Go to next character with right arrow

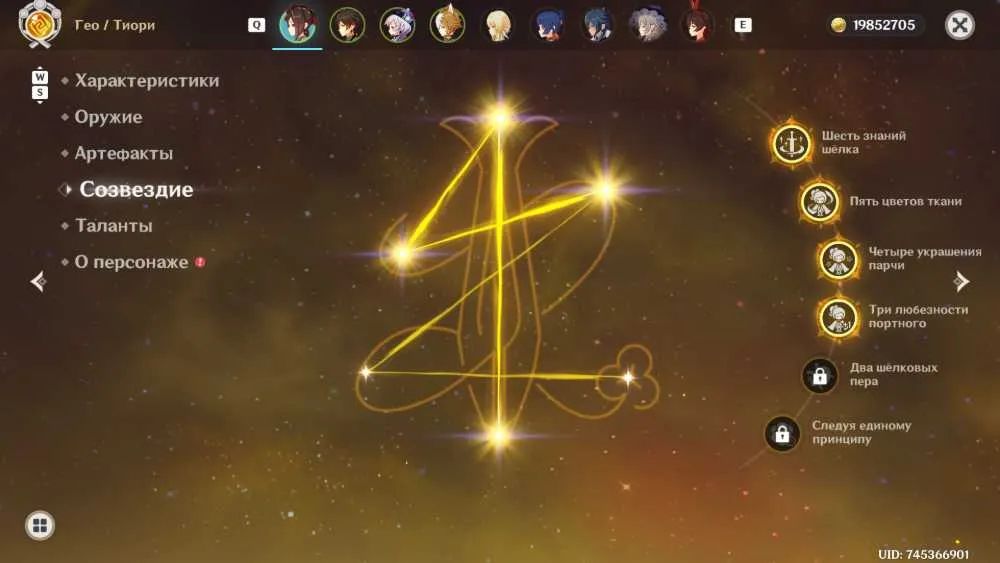point(962,281)
